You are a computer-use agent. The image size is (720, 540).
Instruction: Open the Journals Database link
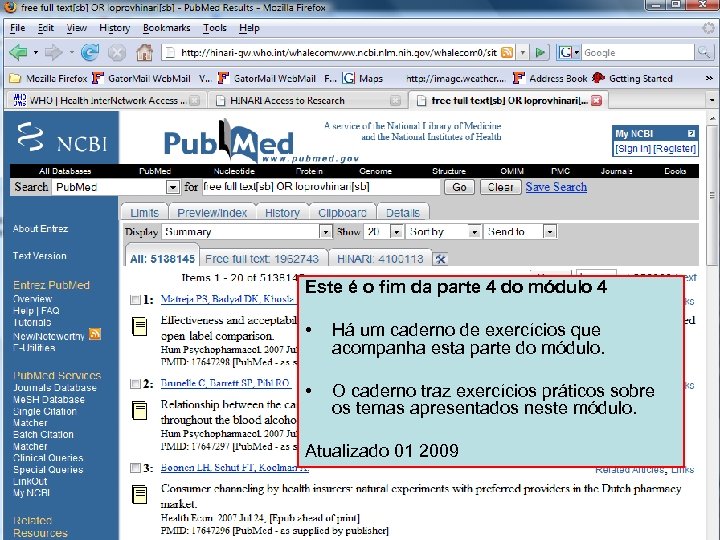coord(55,388)
